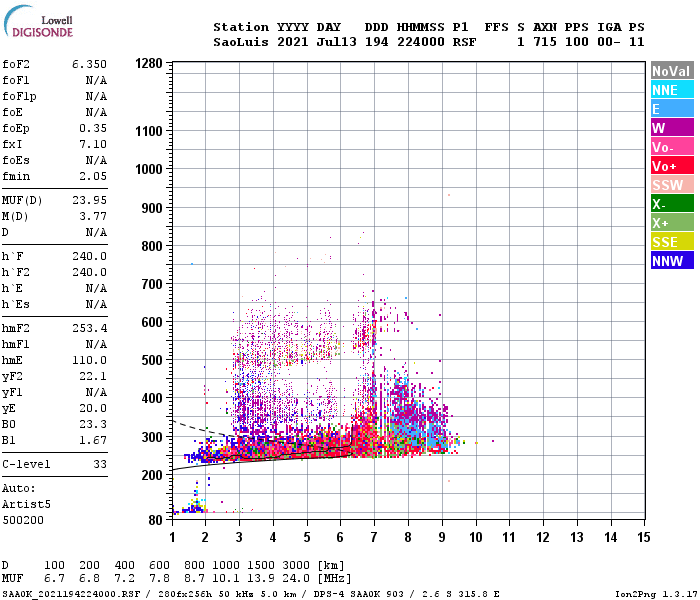Click the SaoLuis station name
700x600 pixels.
click(x=241, y=42)
